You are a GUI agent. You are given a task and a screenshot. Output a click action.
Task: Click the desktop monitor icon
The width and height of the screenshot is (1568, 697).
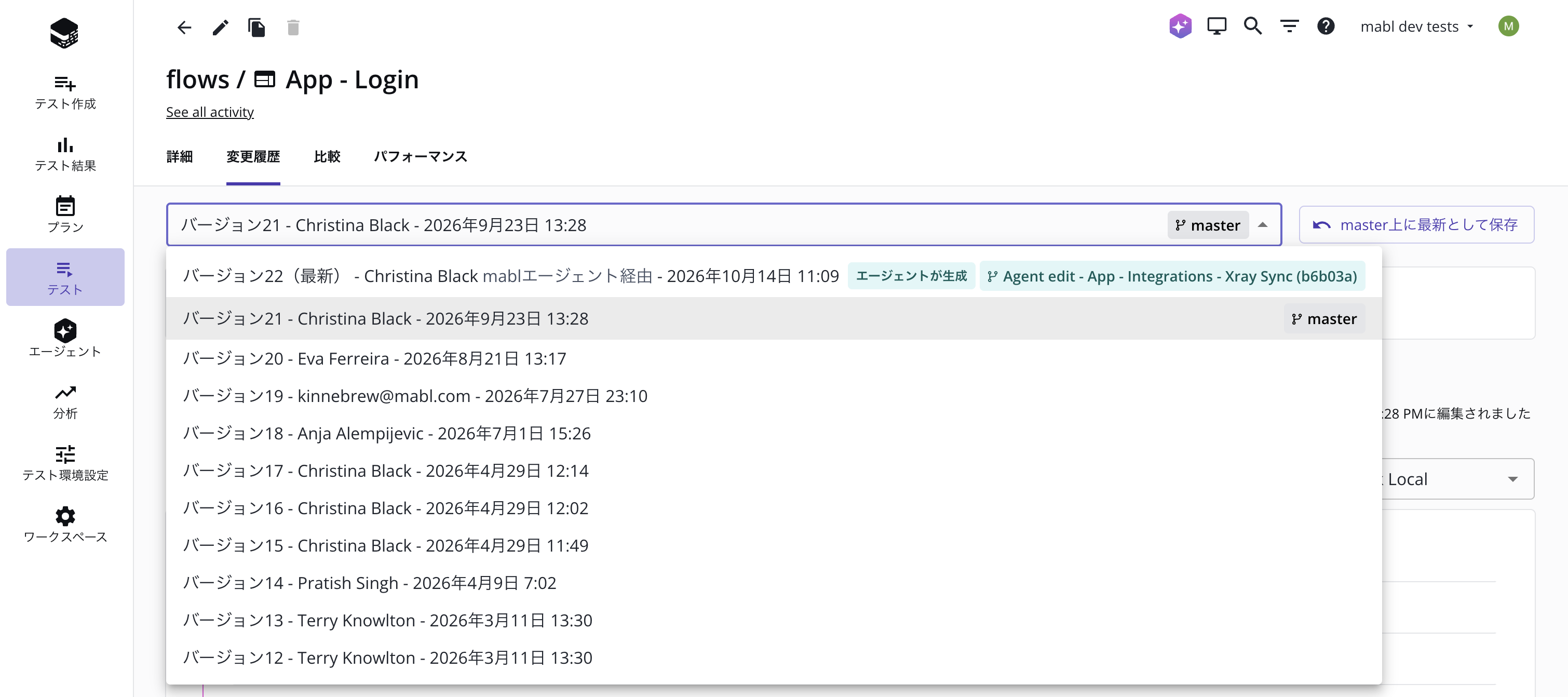1217,26
